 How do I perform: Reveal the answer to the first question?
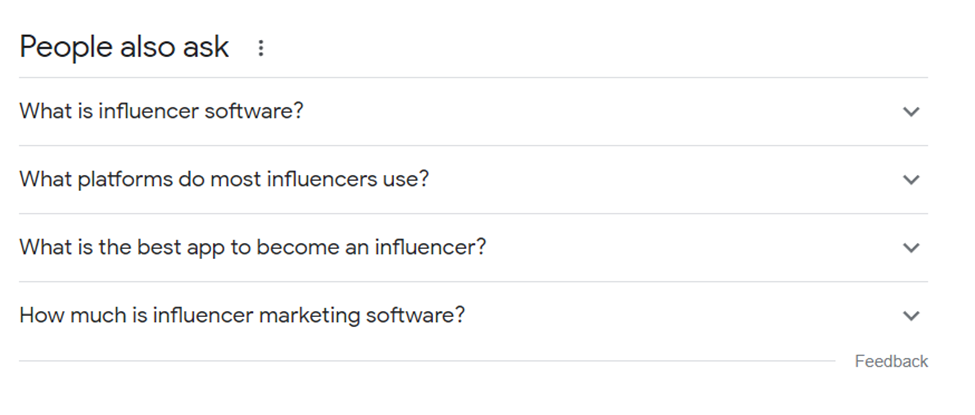tap(910, 112)
